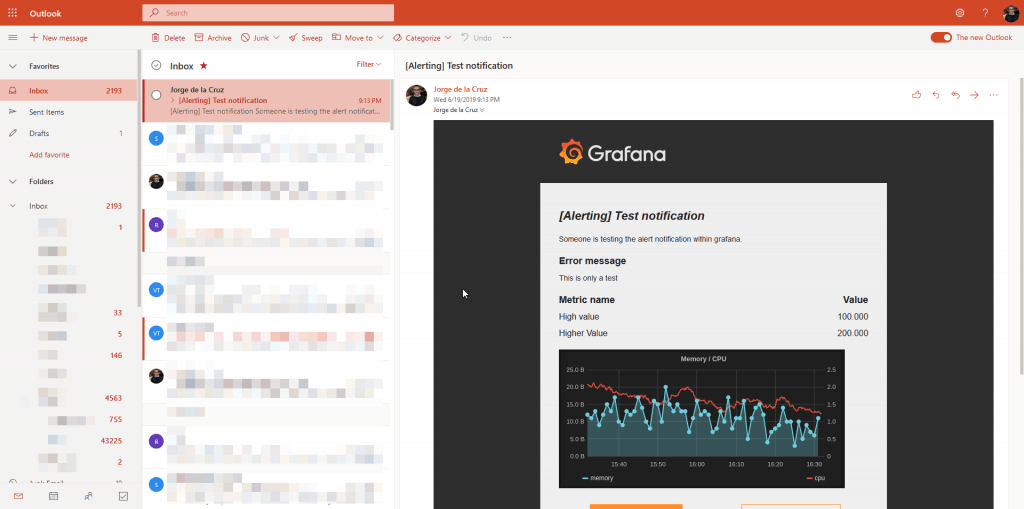Click the Search box

click(x=268, y=12)
